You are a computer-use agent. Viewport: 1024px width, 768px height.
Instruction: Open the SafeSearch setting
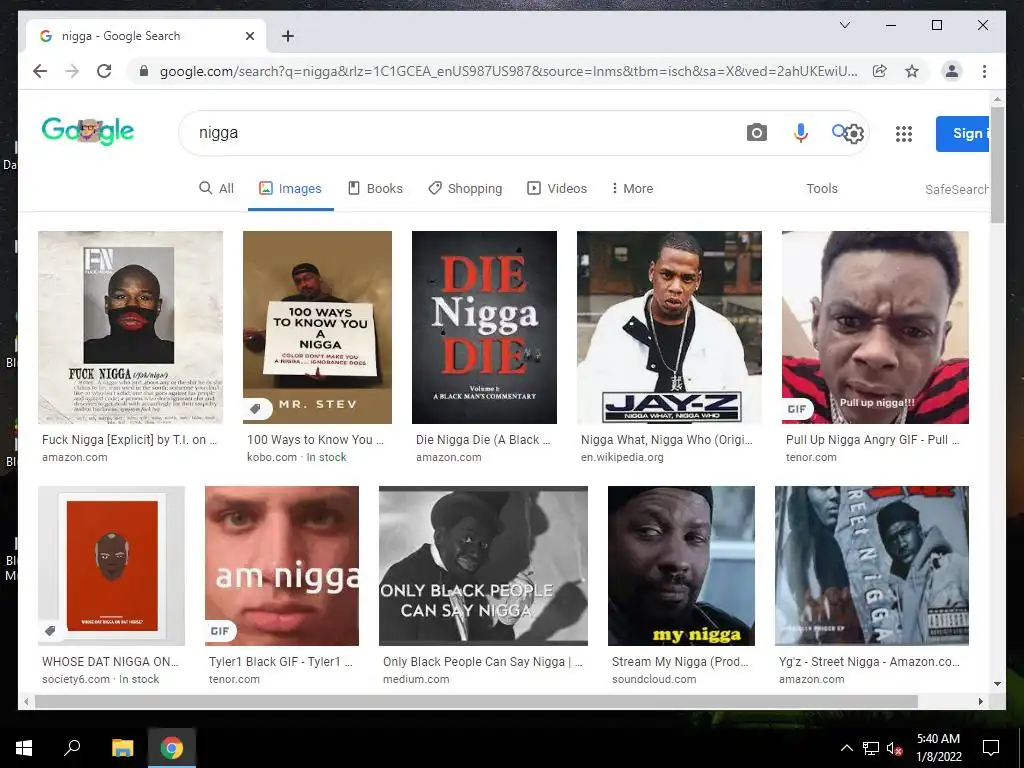click(957, 189)
